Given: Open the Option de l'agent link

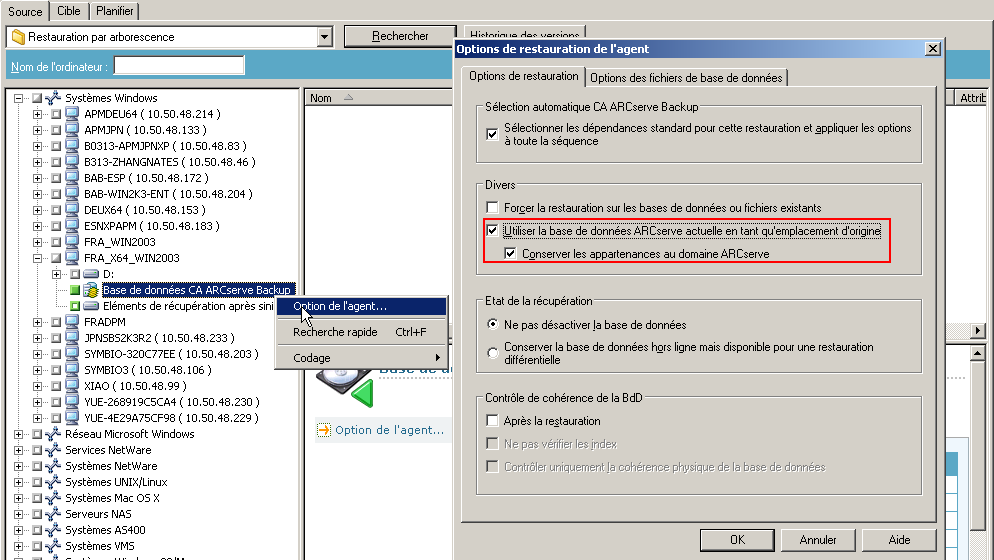Looking at the screenshot, I should [x=389, y=430].
